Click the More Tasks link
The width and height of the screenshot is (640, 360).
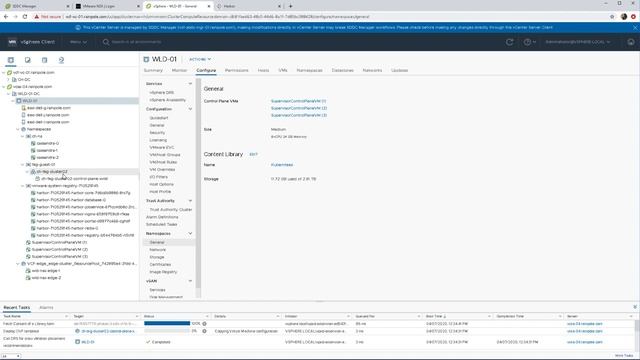(x=624, y=356)
